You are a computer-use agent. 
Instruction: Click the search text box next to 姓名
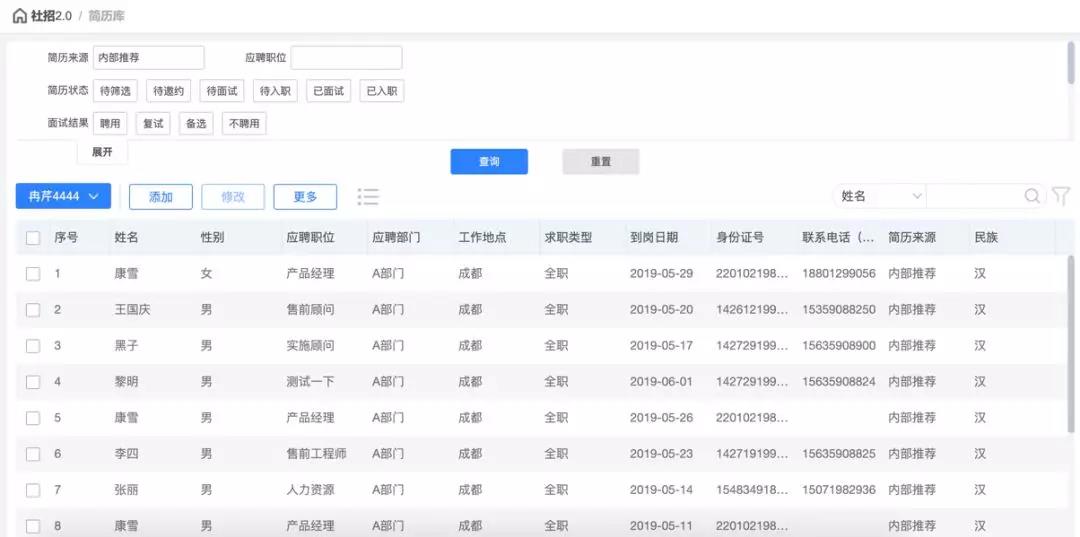[x=975, y=196]
